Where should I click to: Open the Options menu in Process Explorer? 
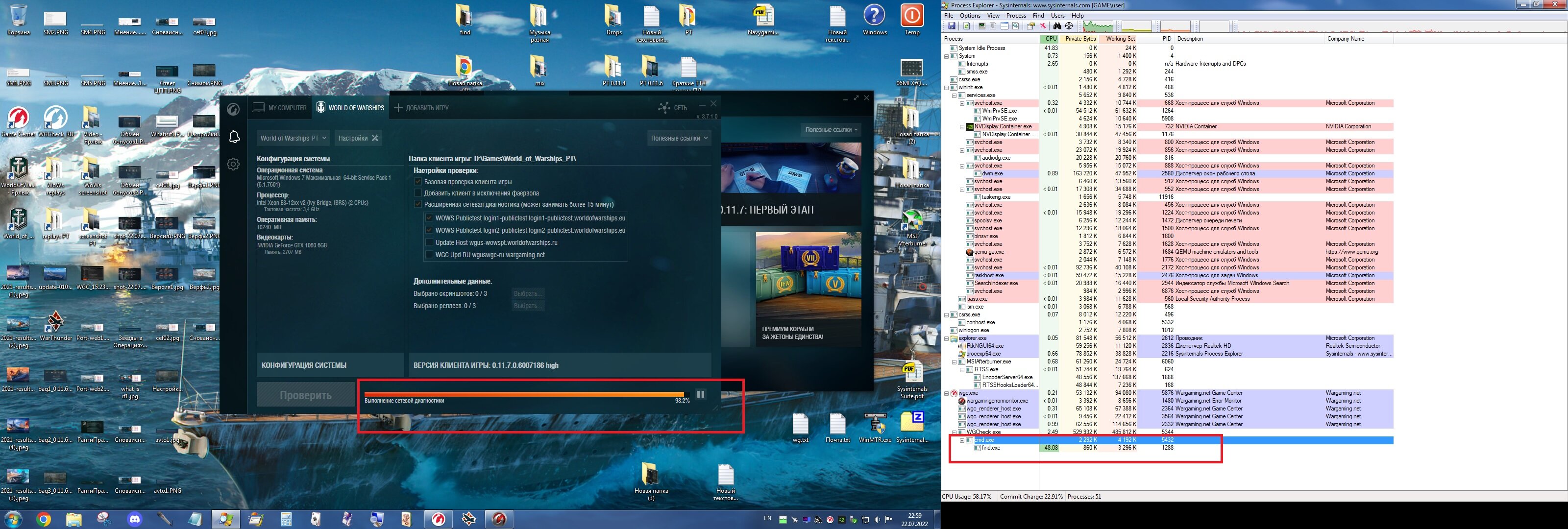[x=970, y=15]
